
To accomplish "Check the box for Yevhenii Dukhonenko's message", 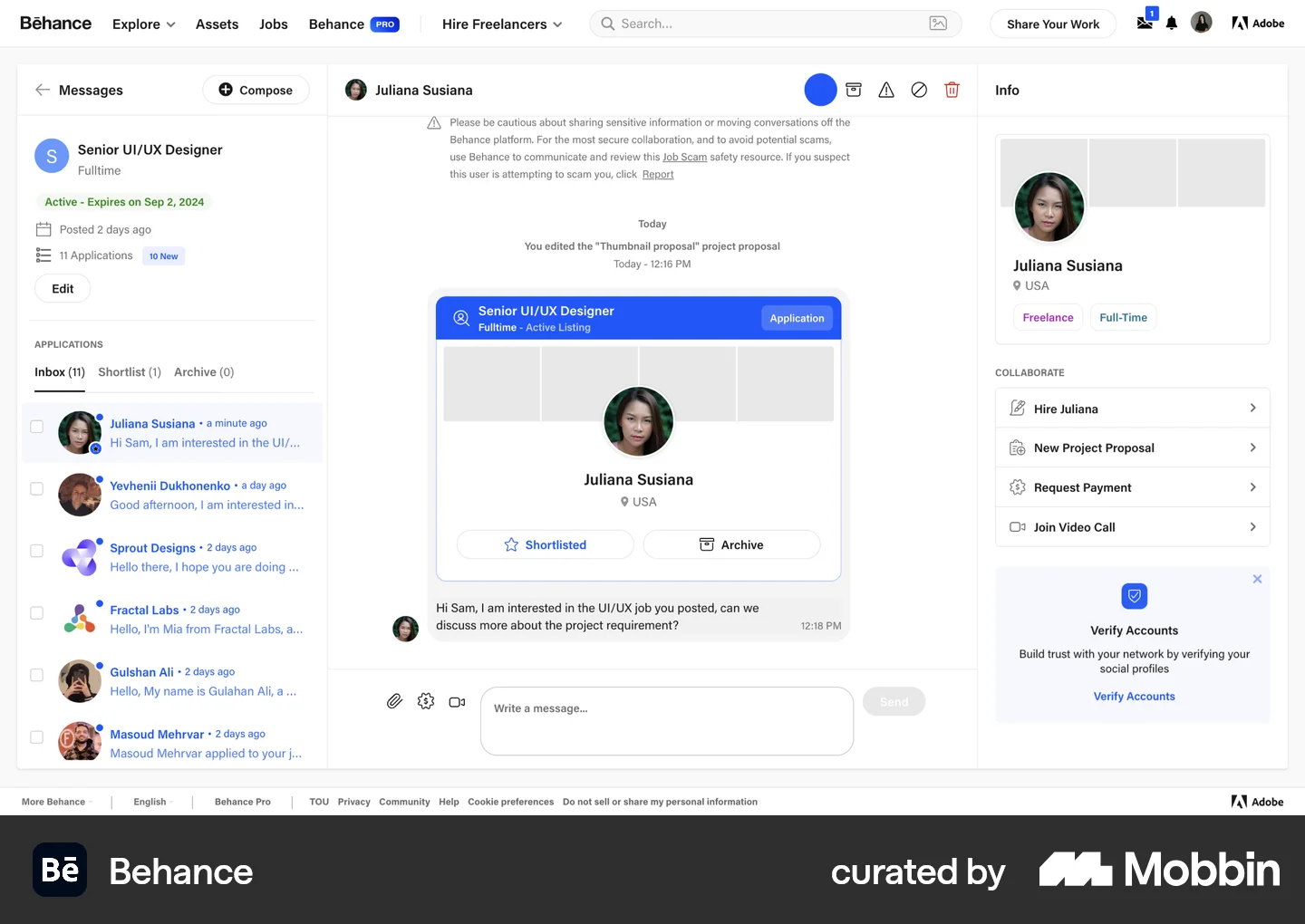I will pyautogui.click(x=37, y=489).
